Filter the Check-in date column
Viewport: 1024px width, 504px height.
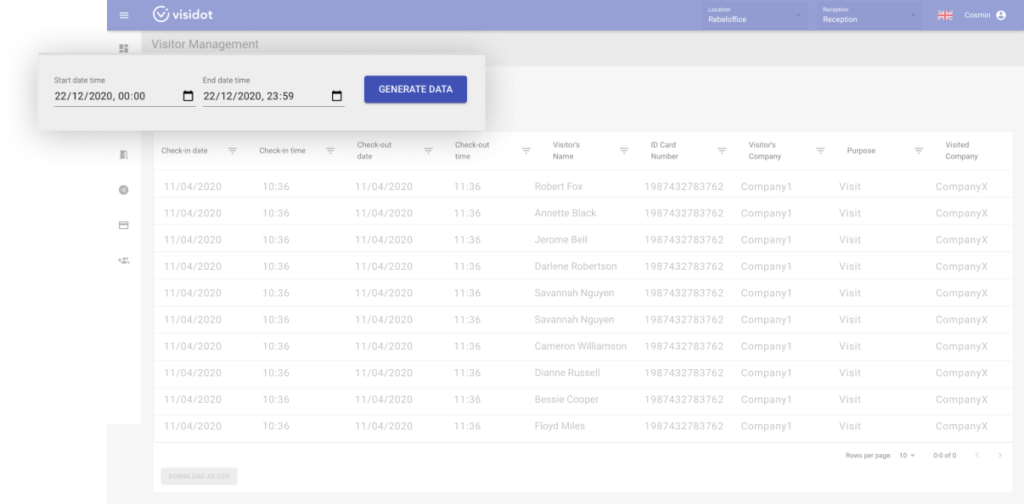coord(232,151)
